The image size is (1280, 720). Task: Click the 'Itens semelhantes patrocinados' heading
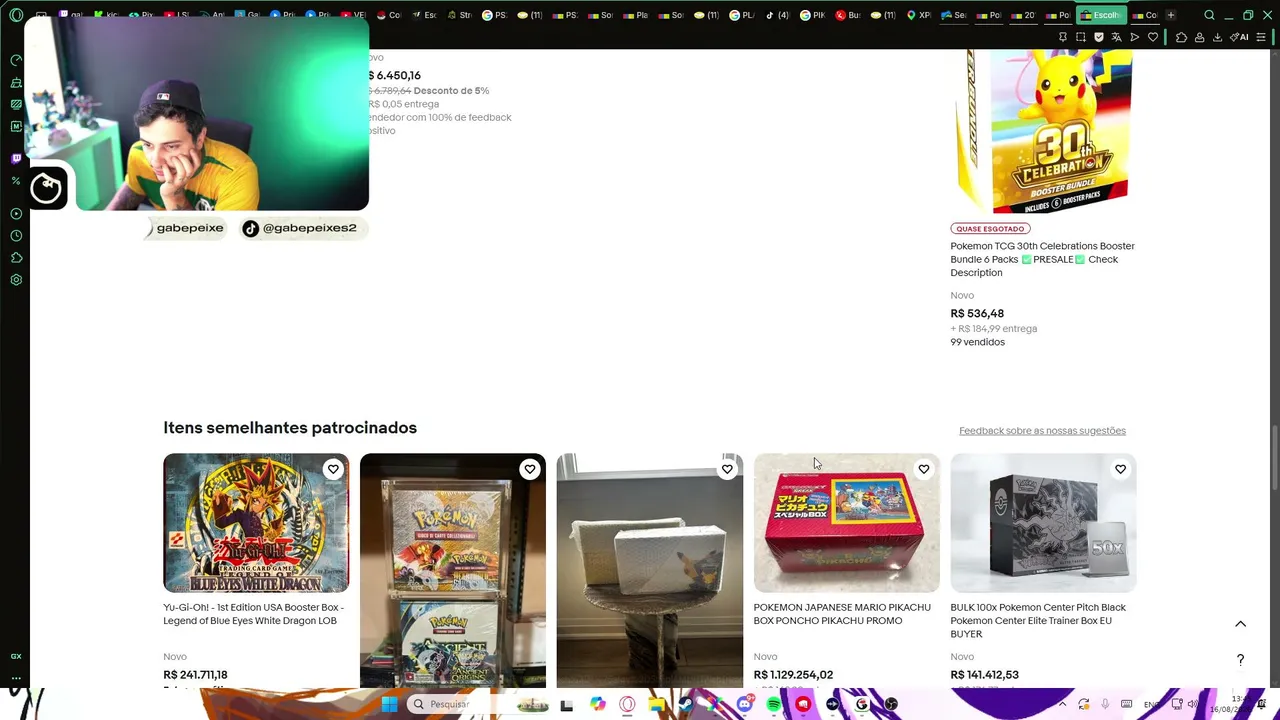290,428
